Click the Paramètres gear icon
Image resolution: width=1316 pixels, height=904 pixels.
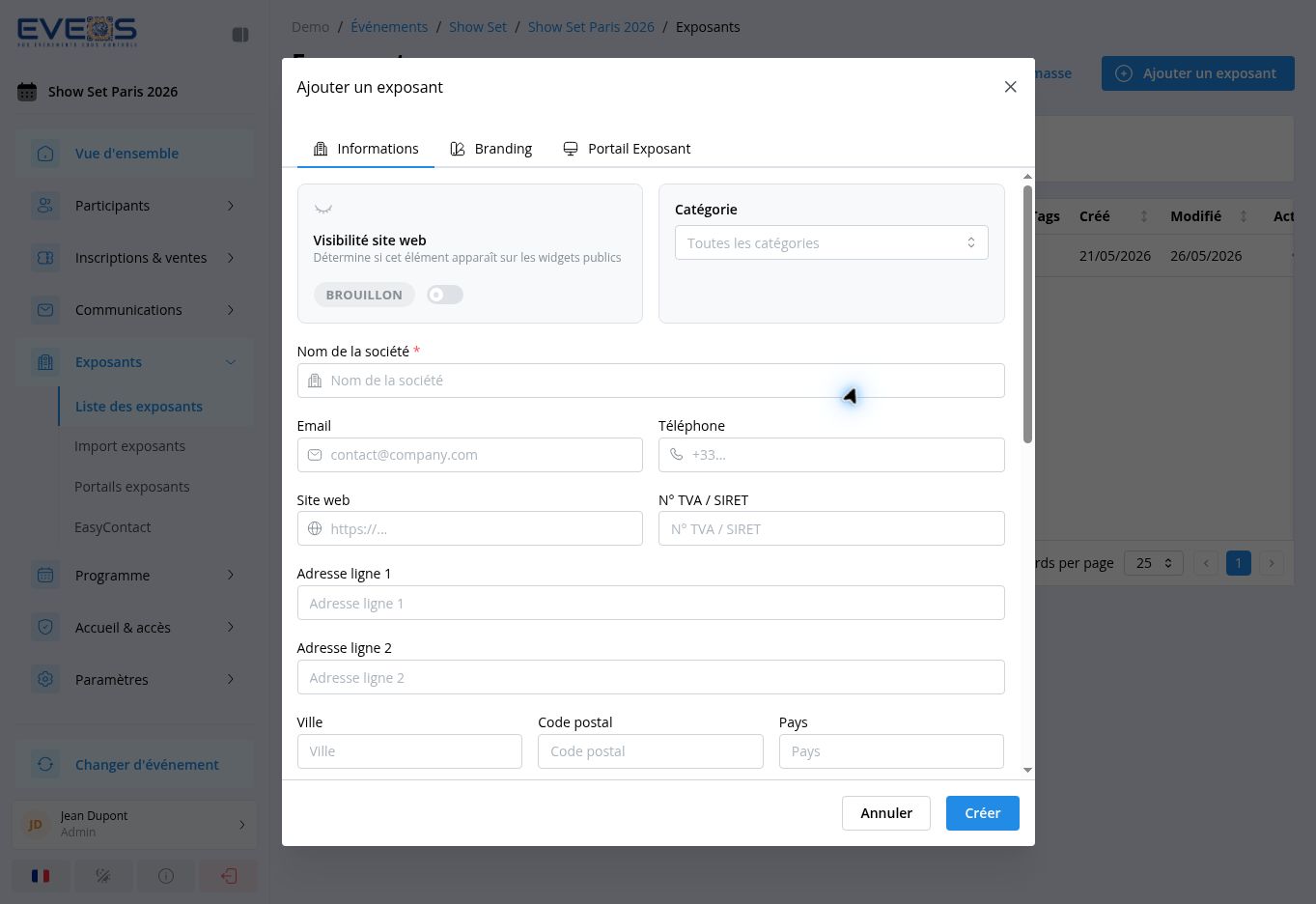(45, 680)
